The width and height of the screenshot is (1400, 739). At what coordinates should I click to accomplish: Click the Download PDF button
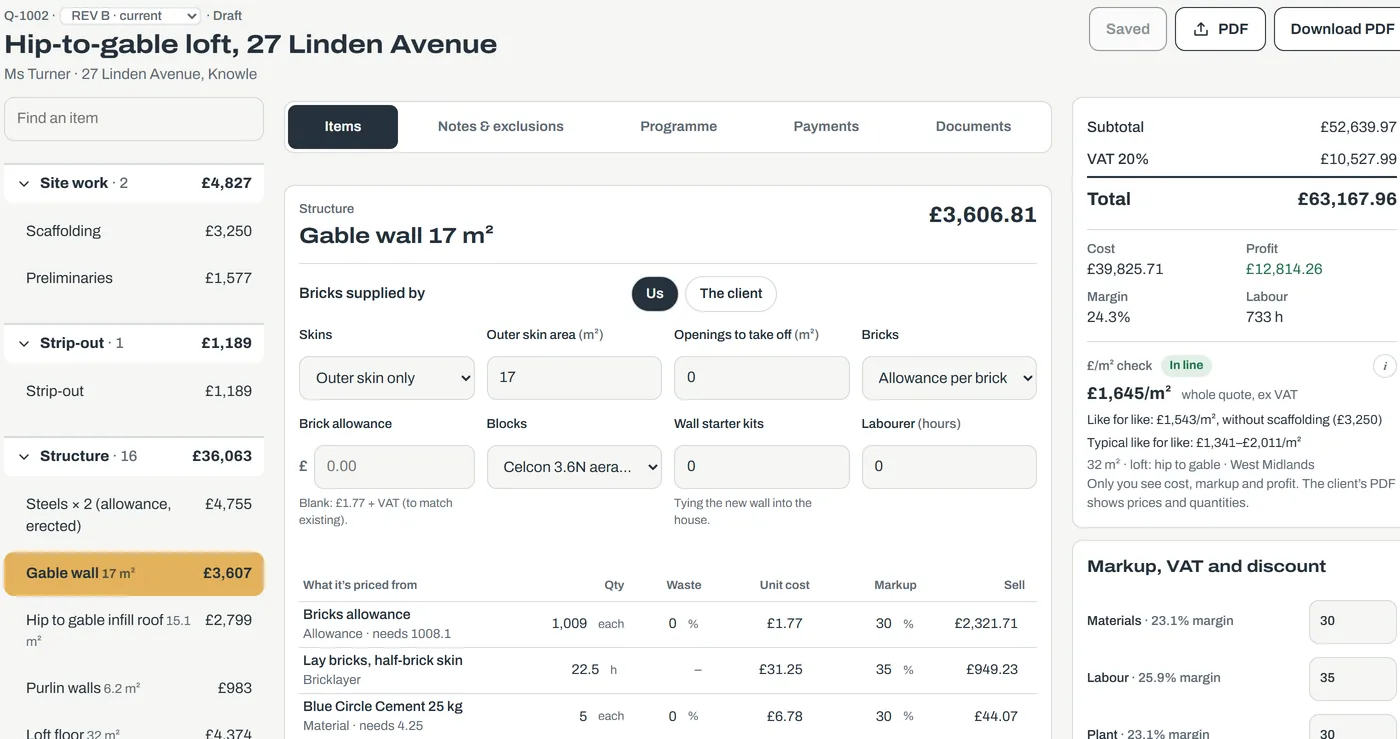pos(1338,29)
